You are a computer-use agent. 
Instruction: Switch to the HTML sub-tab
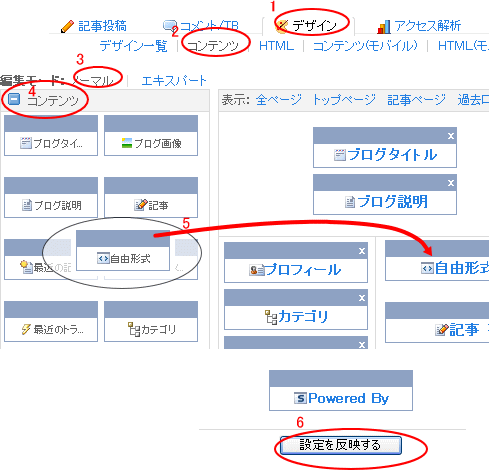[x=276, y=46]
